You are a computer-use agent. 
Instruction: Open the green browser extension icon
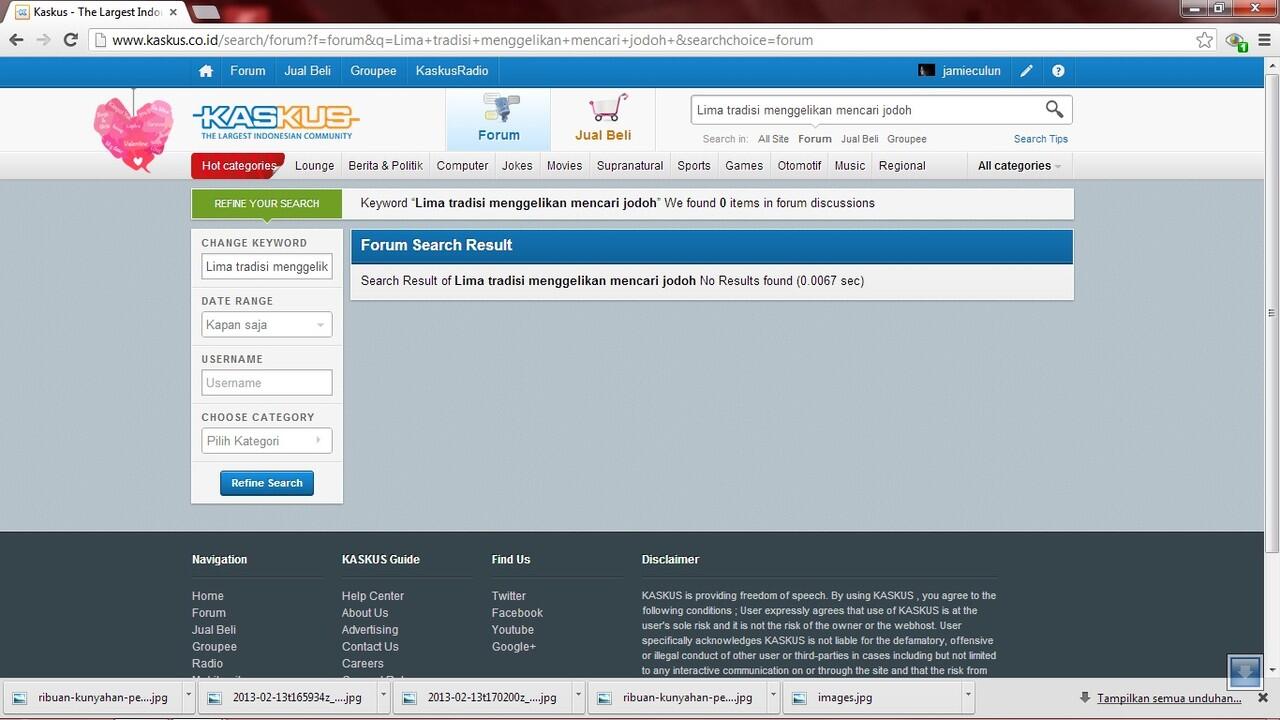click(x=1236, y=41)
